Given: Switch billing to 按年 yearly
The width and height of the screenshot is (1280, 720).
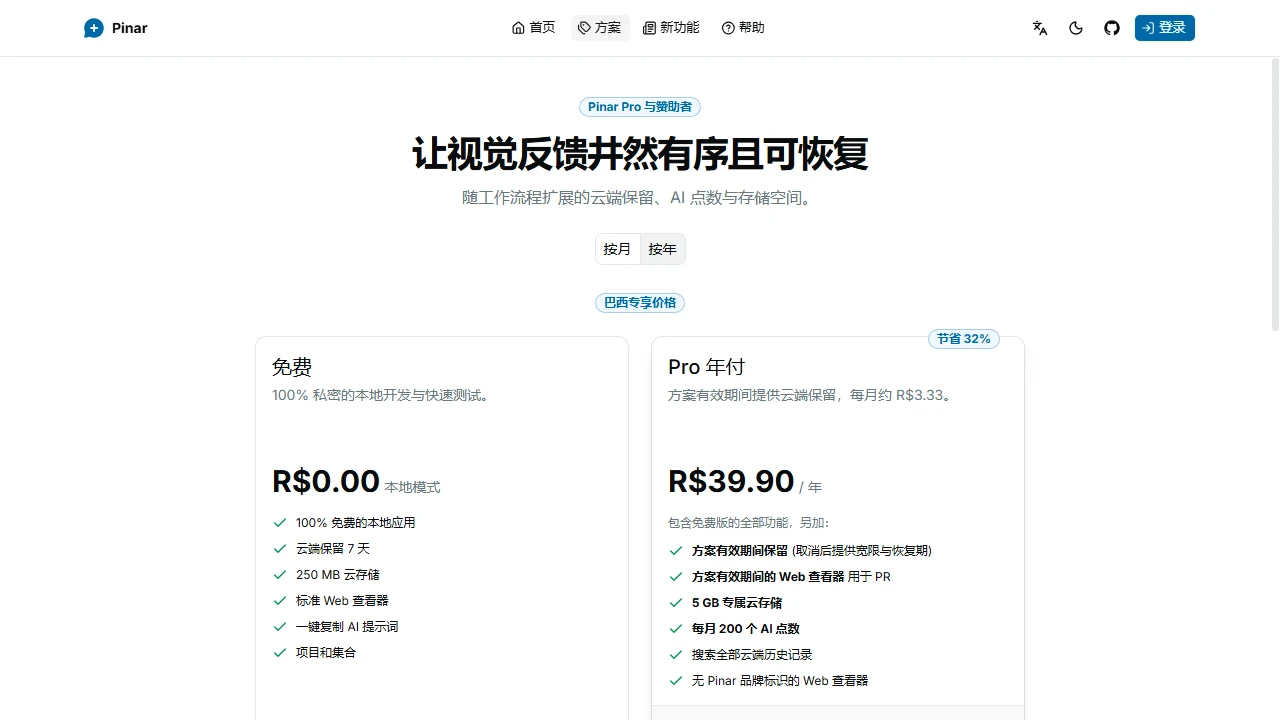Looking at the screenshot, I should click(663, 249).
